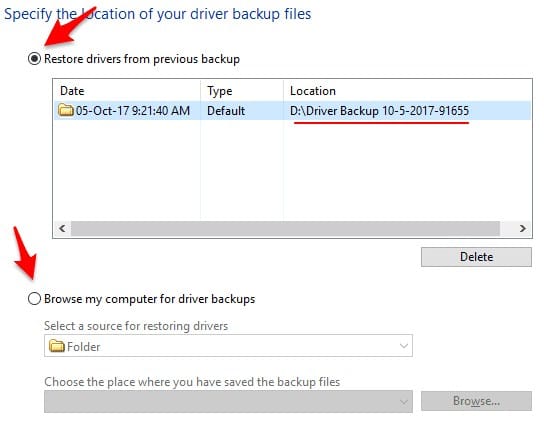Sort by the Type column header

click(220, 91)
